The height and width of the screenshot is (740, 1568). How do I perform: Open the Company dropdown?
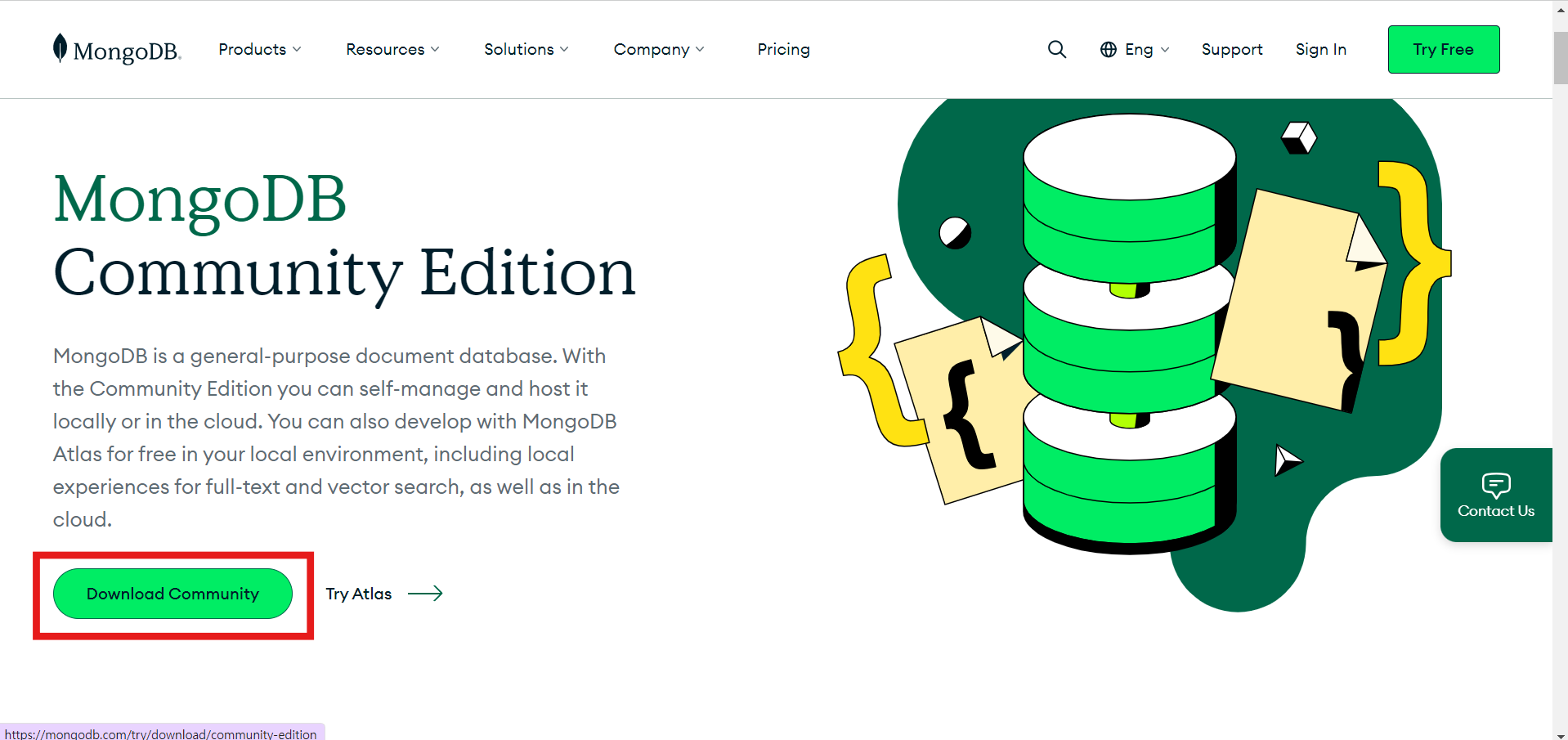tap(659, 49)
